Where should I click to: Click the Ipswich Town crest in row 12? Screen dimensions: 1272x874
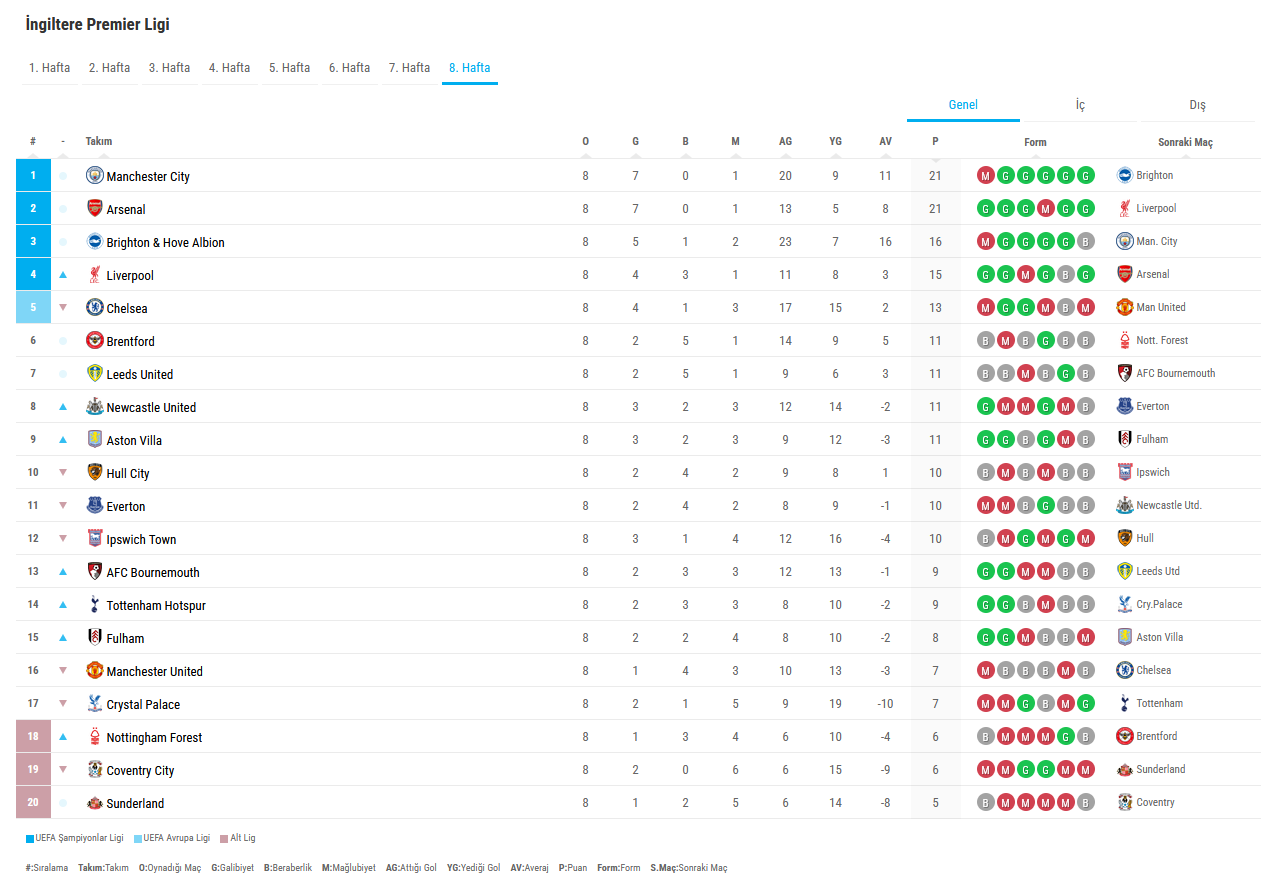95,538
